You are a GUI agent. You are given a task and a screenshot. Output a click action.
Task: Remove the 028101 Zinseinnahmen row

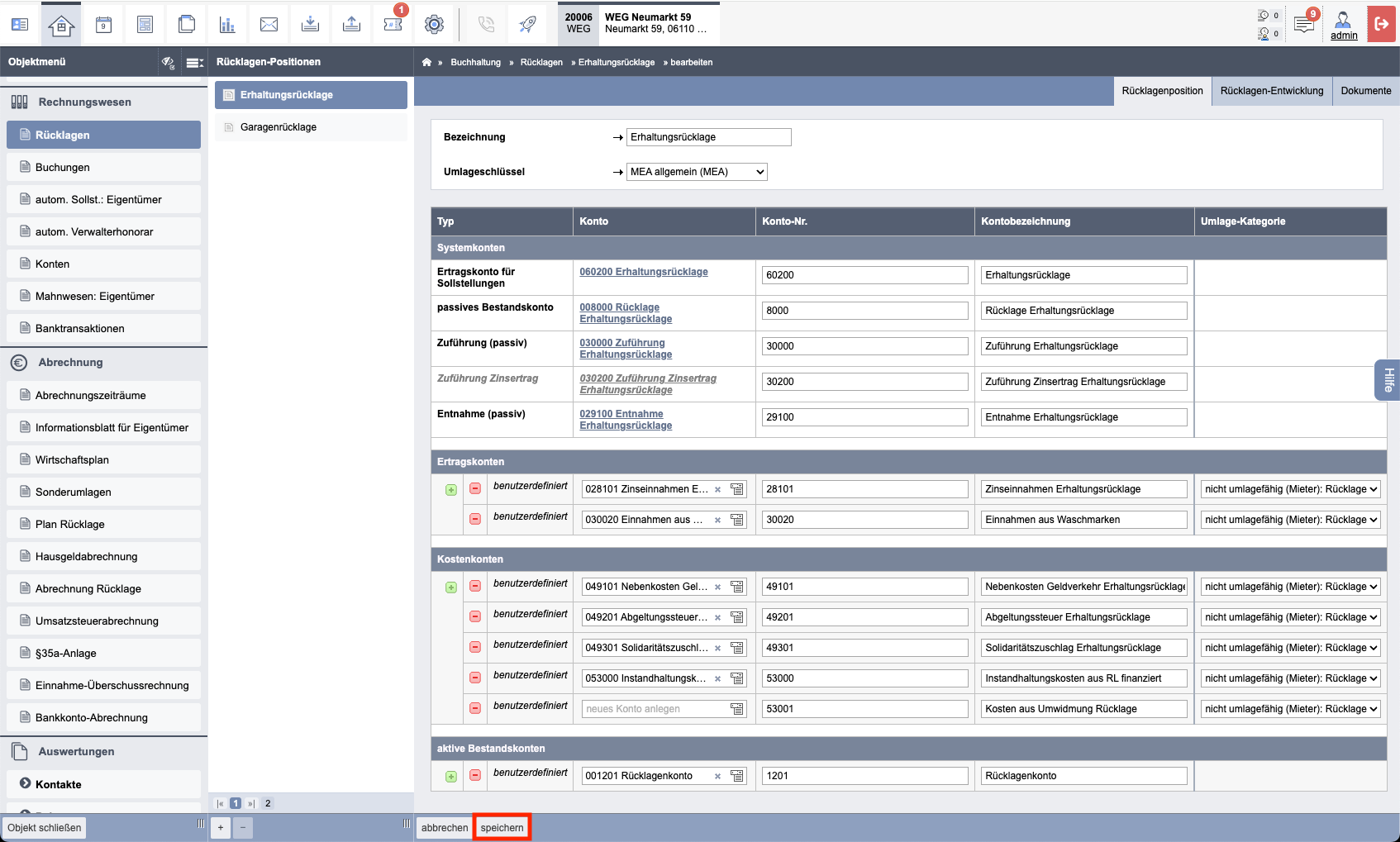tap(475, 488)
